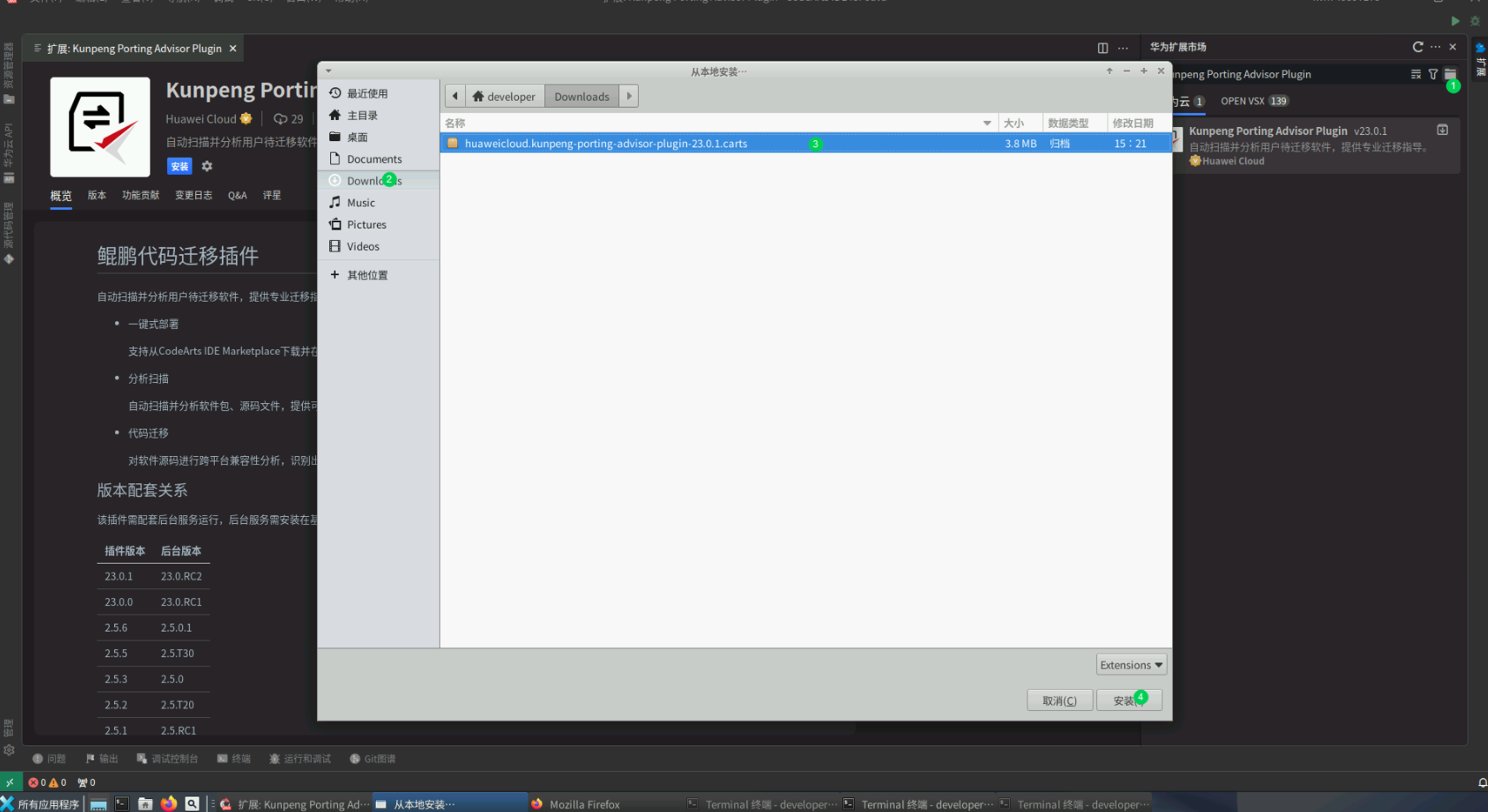Switch to the Q&A tab on the plugin page
This screenshot has width=1488, height=812.
click(x=238, y=196)
